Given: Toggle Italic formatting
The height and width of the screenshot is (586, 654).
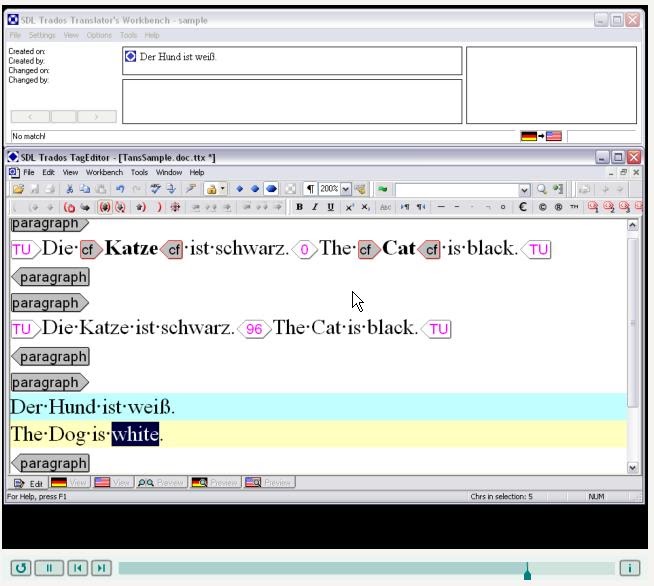Looking at the screenshot, I should coord(315,207).
